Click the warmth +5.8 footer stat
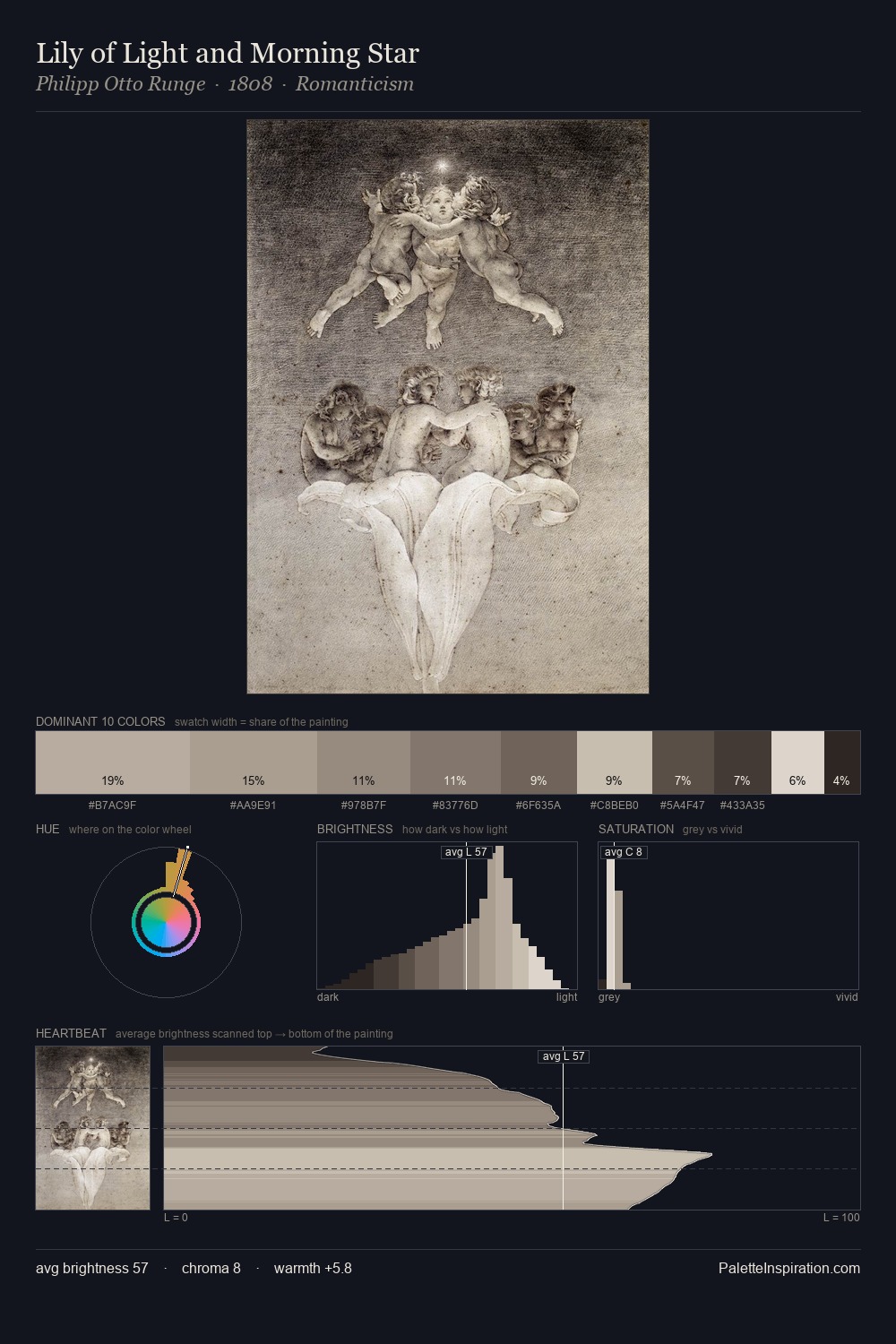Screen dimensions: 896x1344 pyautogui.click(x=313, y=1269)
